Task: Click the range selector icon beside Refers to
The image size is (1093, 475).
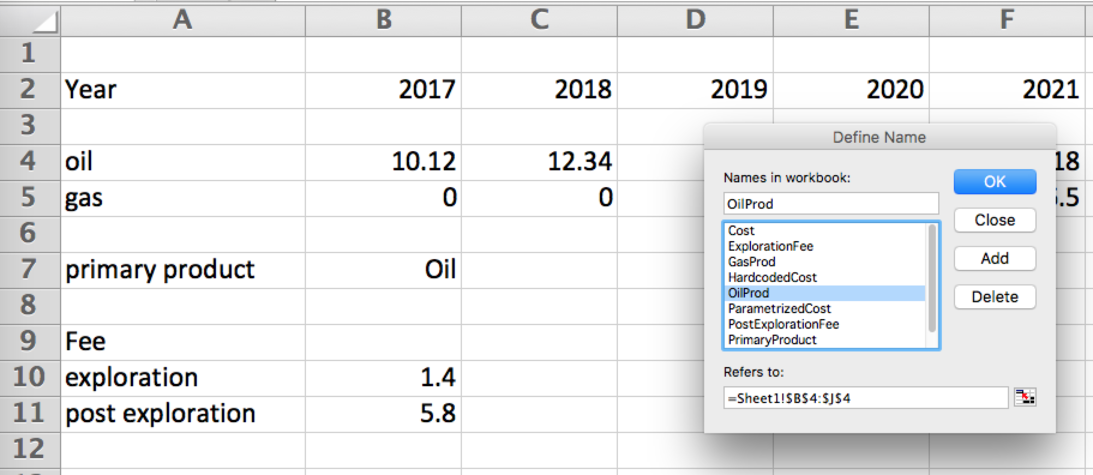Action: (x=1025, y=397)
